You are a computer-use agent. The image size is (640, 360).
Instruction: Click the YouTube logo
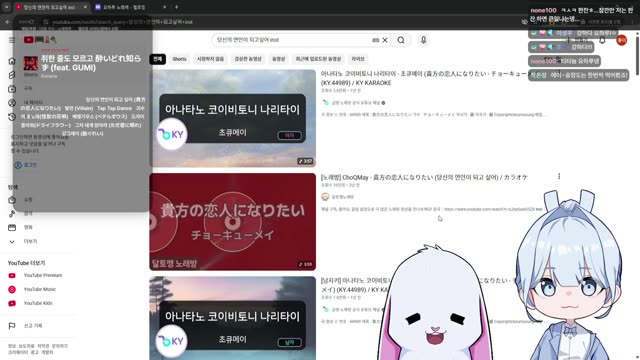click(40, 40)
